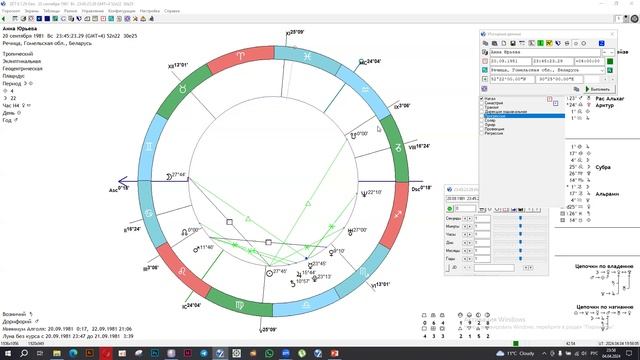Viewport: 640px width, 360px height.
Task: Open Telegram from the taskbar
Action: pos(204,353)
